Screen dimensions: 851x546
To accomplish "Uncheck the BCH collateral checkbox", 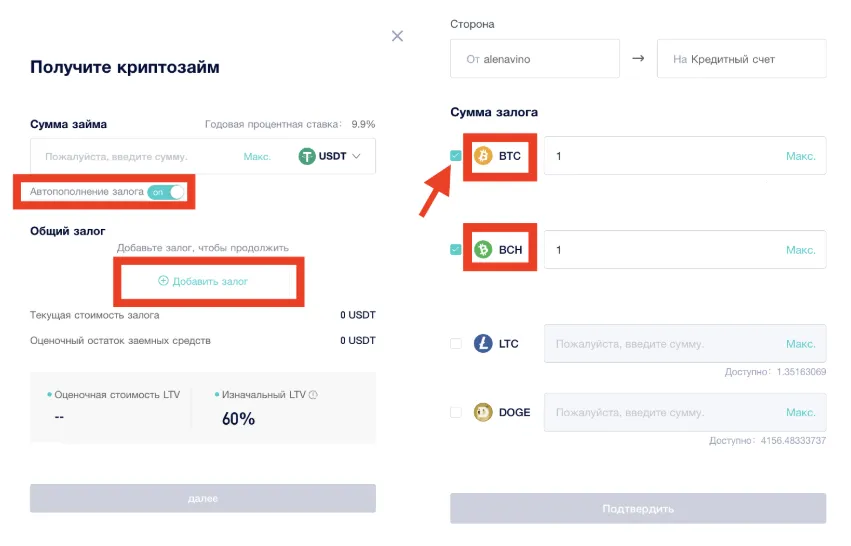I will 456,249.
